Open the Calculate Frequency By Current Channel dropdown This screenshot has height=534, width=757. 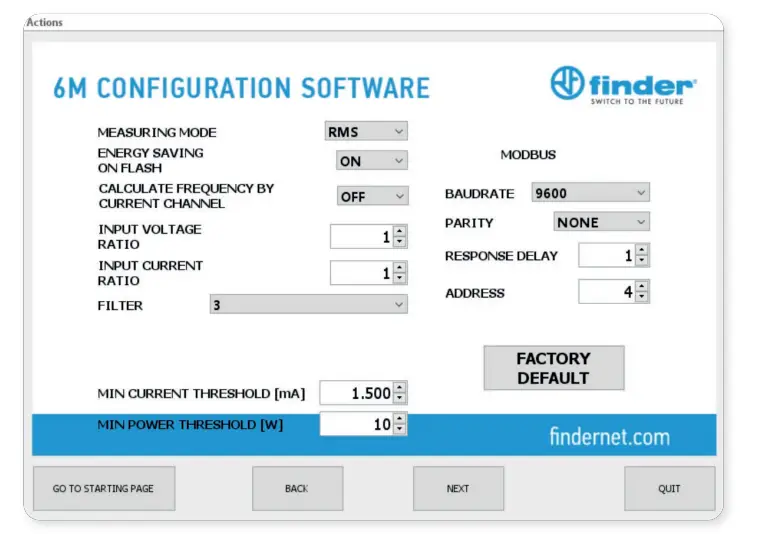tap(373, 196)
